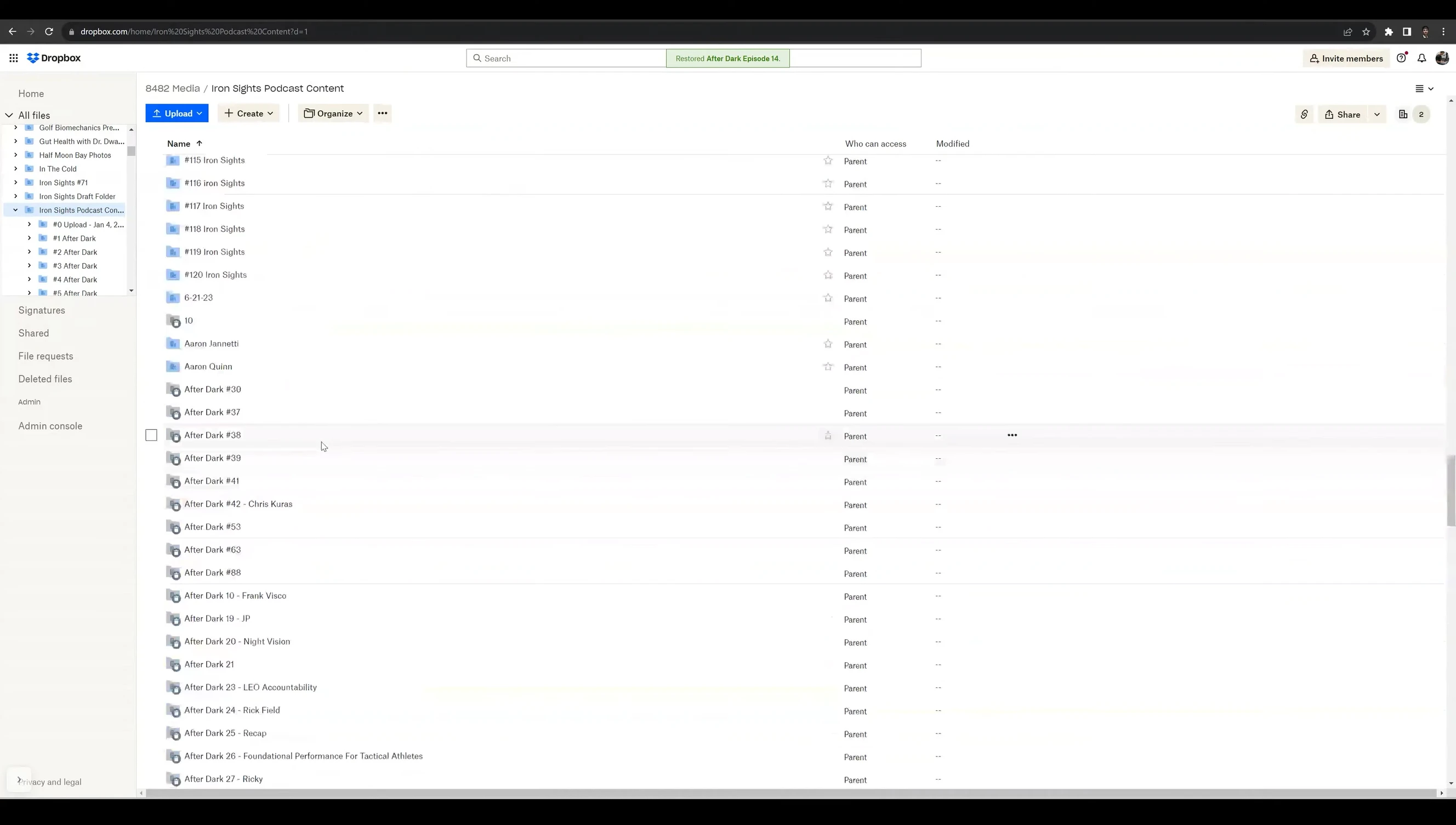Open After Dark #42 - Chris Kuras

238,504
